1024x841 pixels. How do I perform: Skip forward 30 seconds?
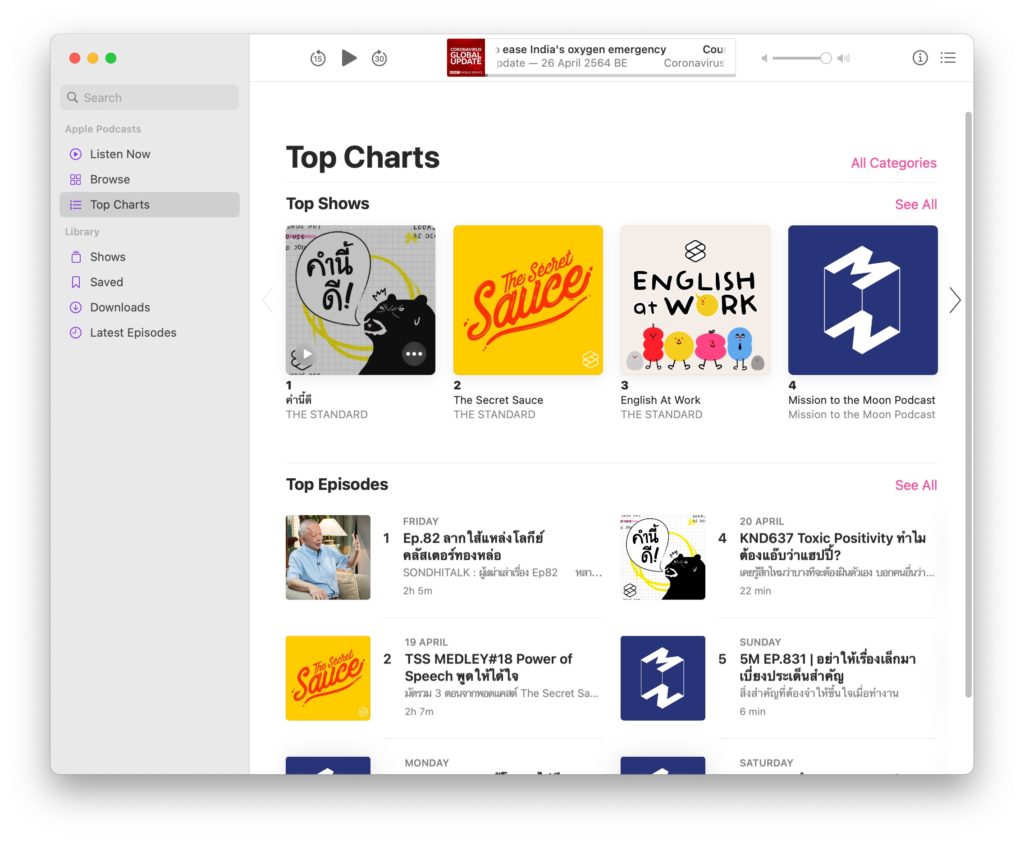379,58
